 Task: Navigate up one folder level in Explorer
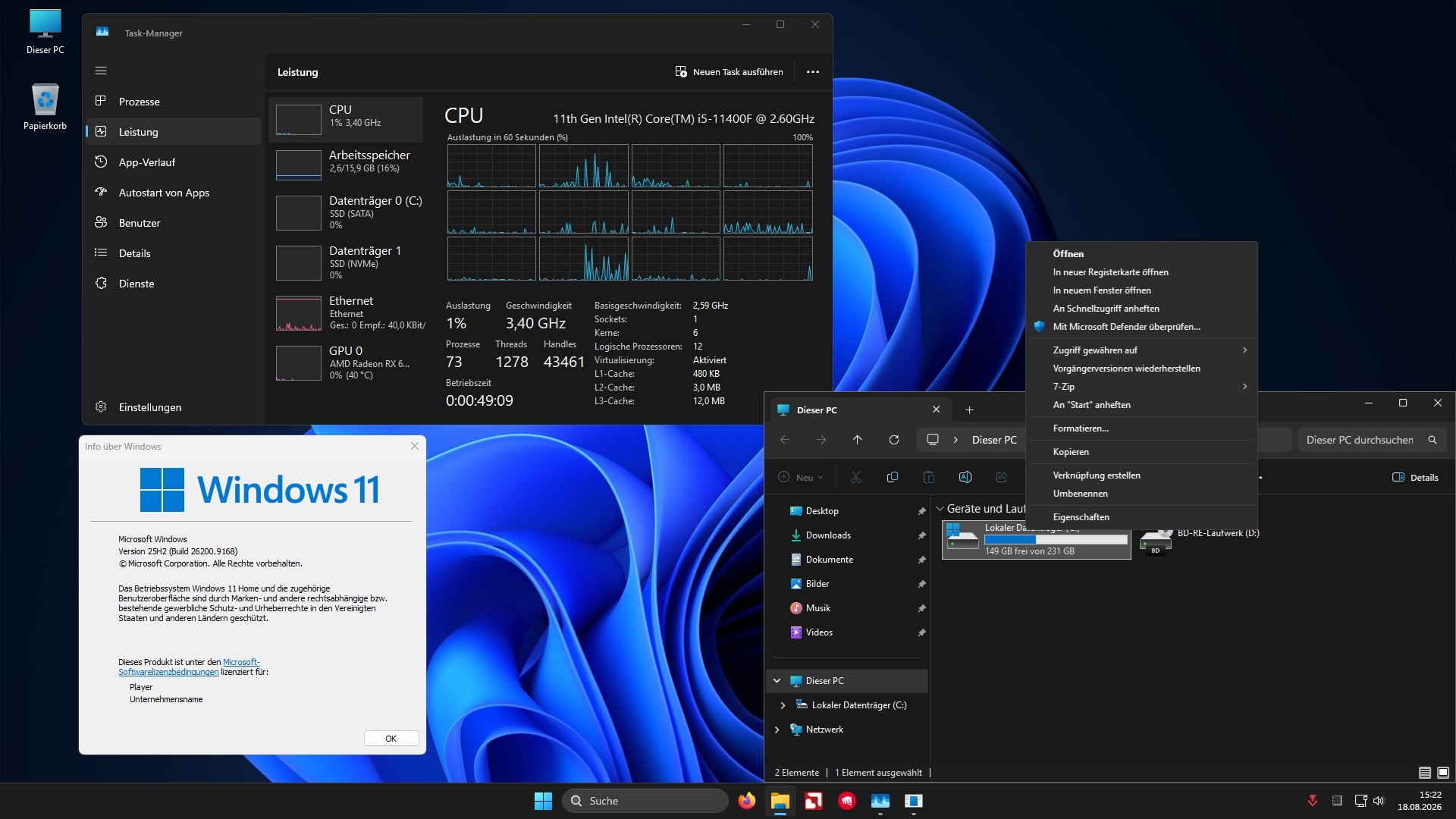pos(858,440)
